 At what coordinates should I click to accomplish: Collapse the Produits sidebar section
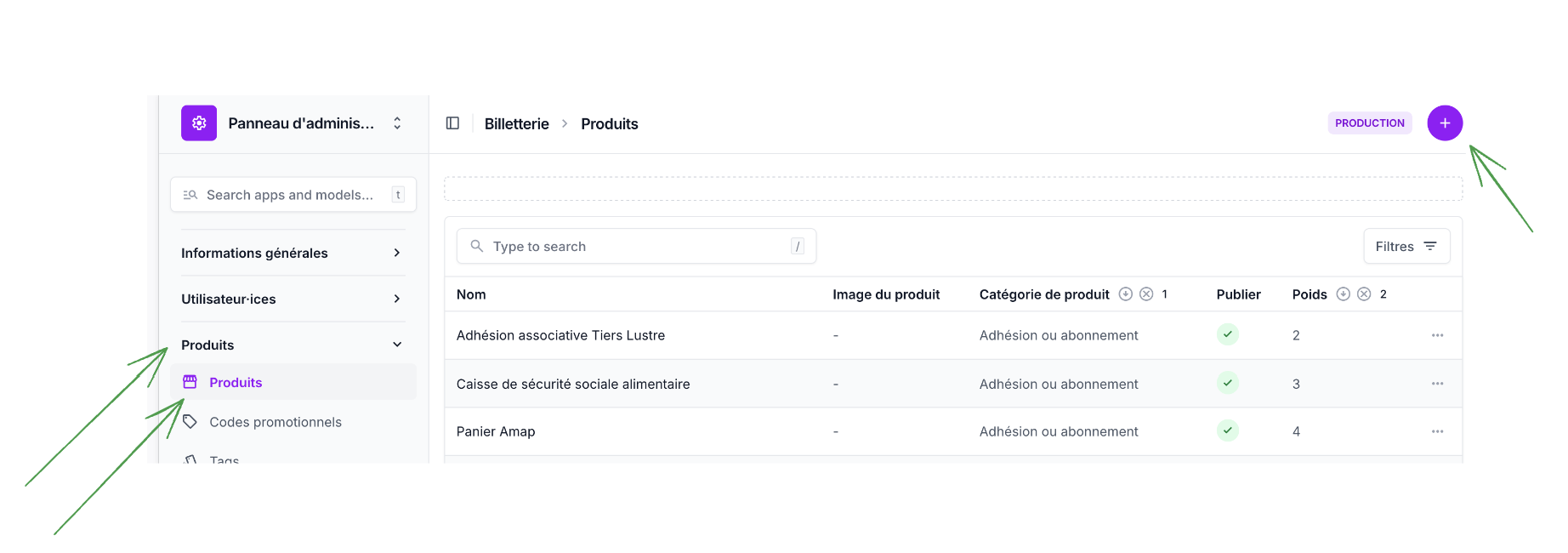396,345
